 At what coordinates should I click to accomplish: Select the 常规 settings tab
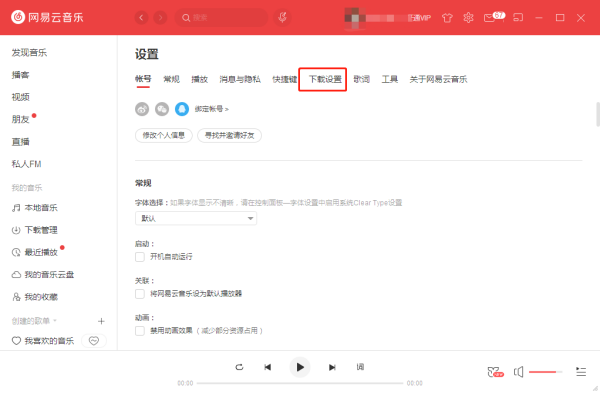171,79
